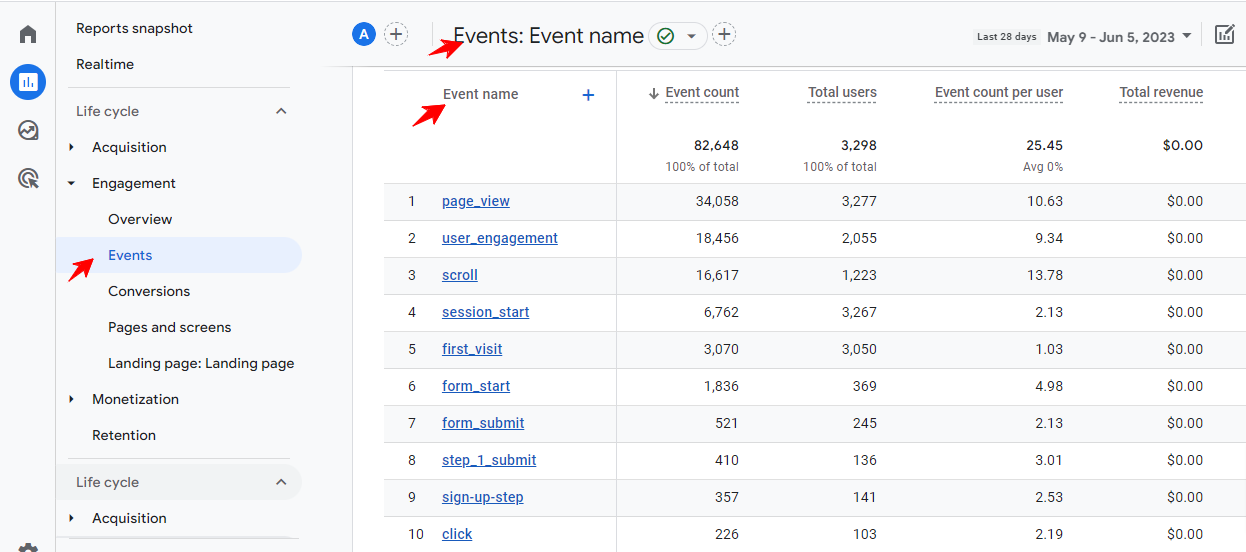Open the first_visit event link
Image resolution: width=1246 pixels, height=552 pixels.
point(472,349)
